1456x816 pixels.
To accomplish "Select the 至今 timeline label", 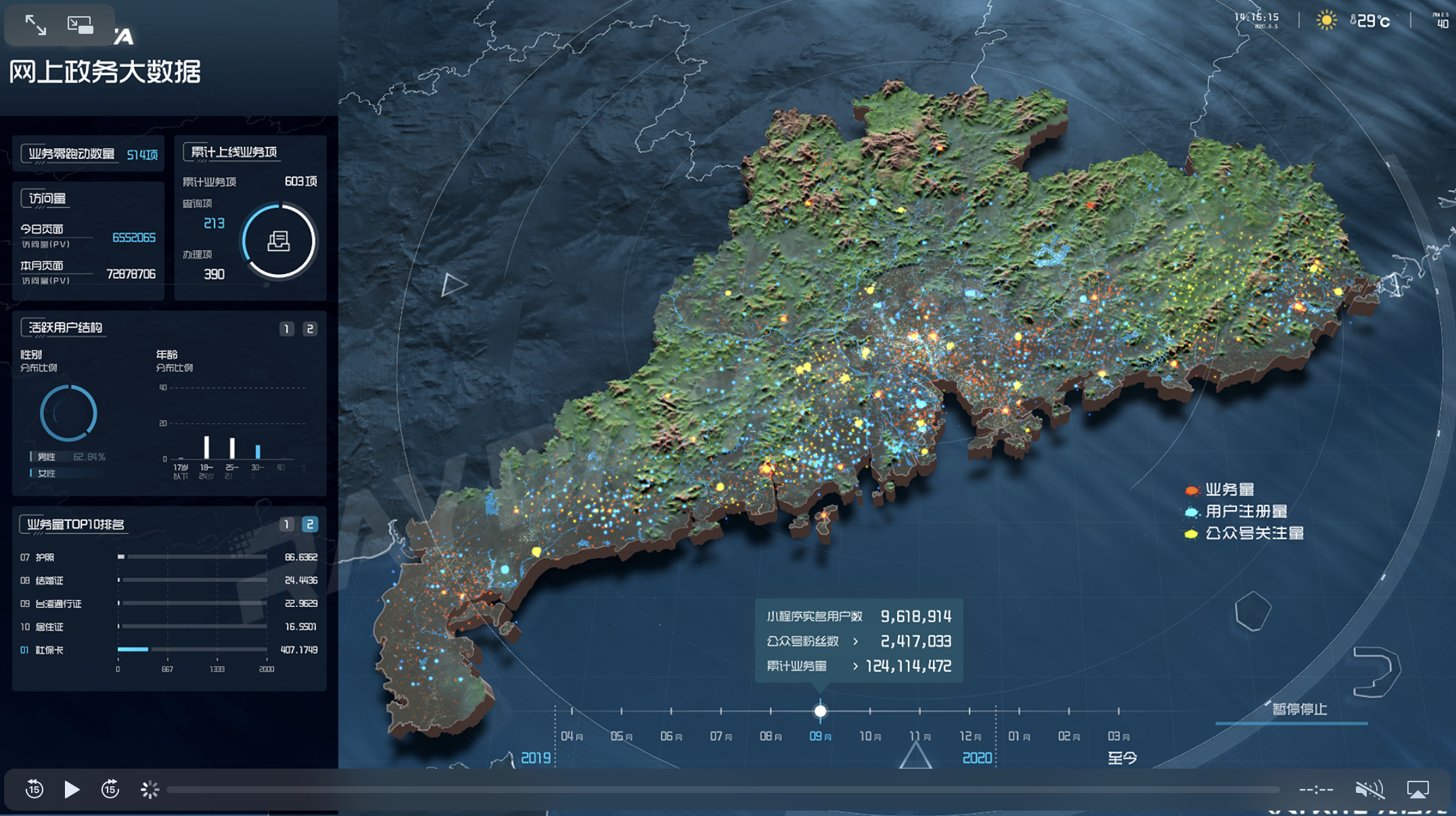I will (x=1122, y=758).
